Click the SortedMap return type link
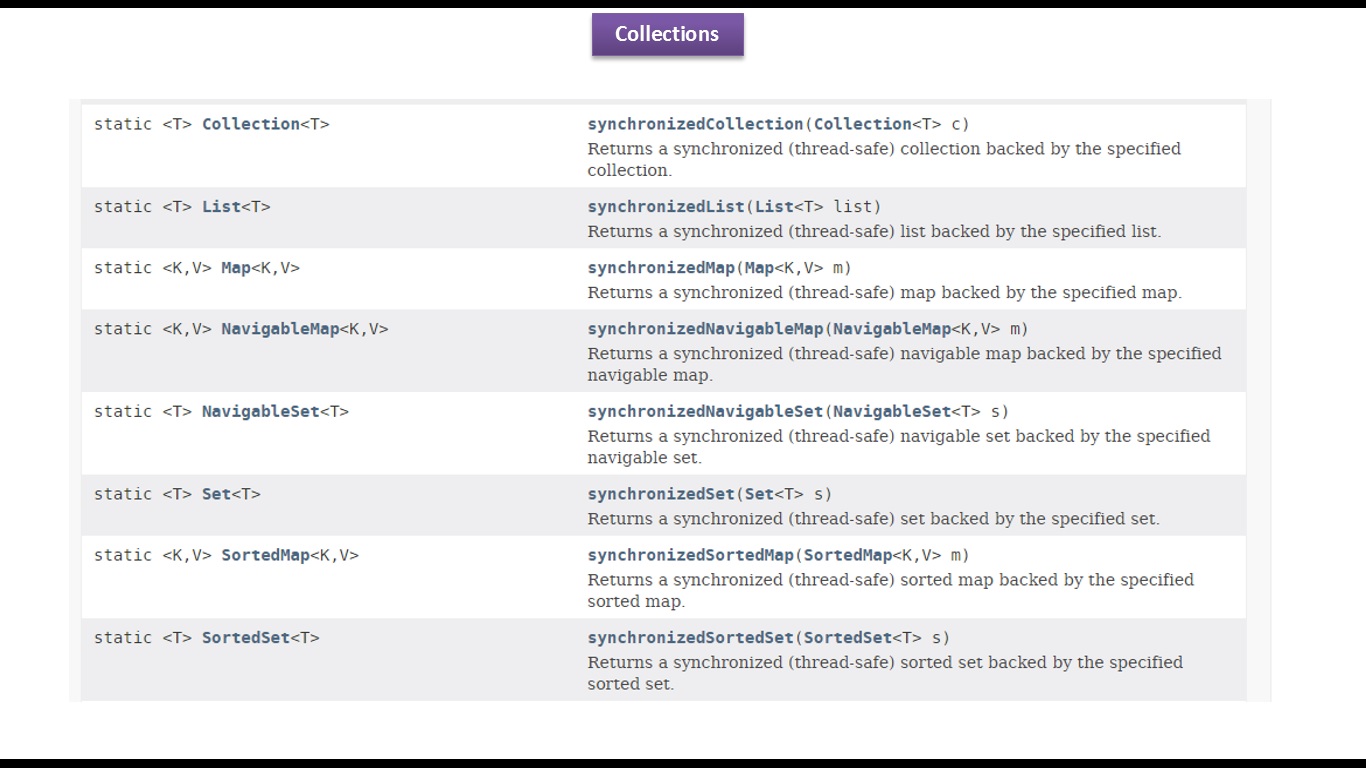The image size is (1366, 768). pos(265,555)
